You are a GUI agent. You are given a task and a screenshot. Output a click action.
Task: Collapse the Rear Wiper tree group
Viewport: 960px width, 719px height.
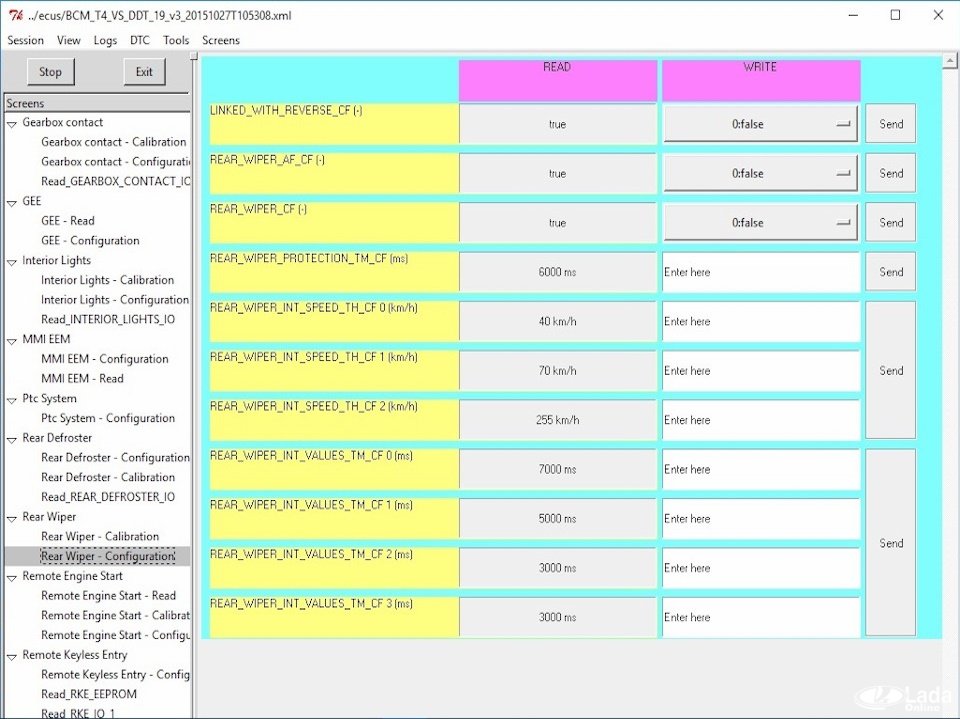click(12, 518)
